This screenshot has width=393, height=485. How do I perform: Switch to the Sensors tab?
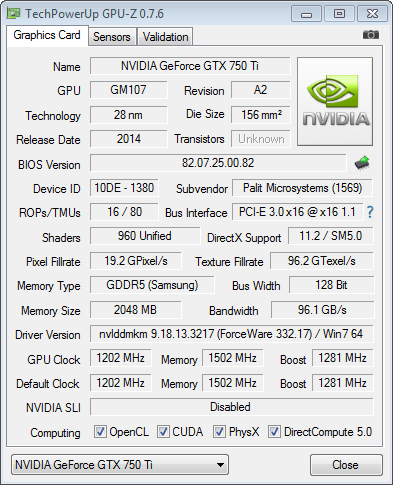pyautogui.click(x=112, y=36)
